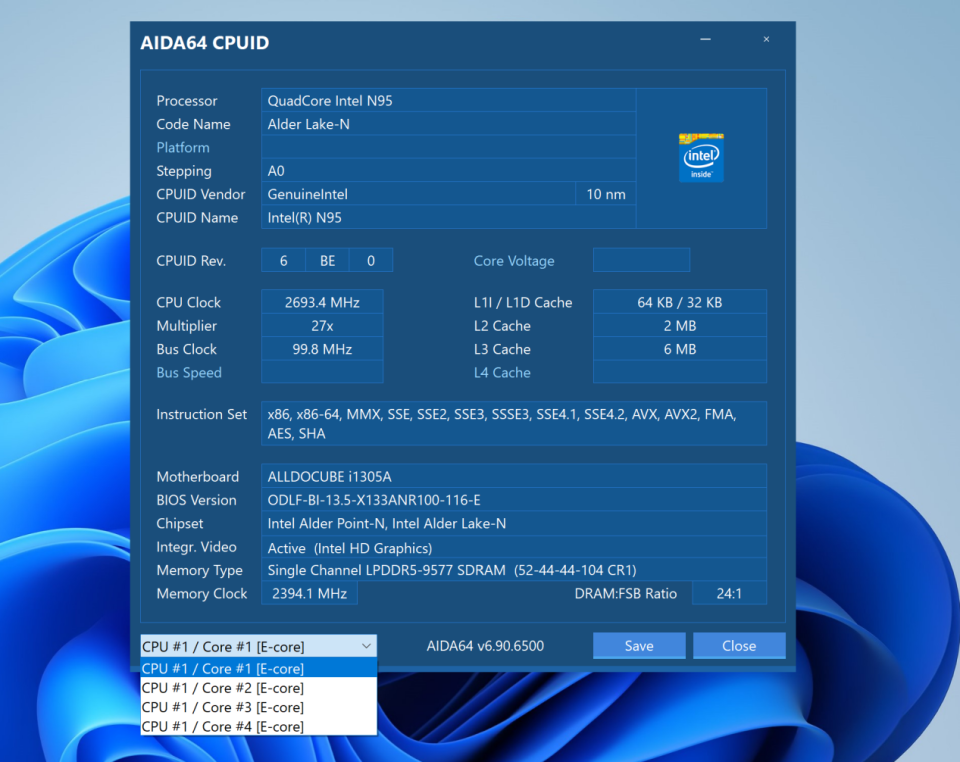Click the L4 Cache label
Viewport: 960px width, 762px height.
[502, 372]
